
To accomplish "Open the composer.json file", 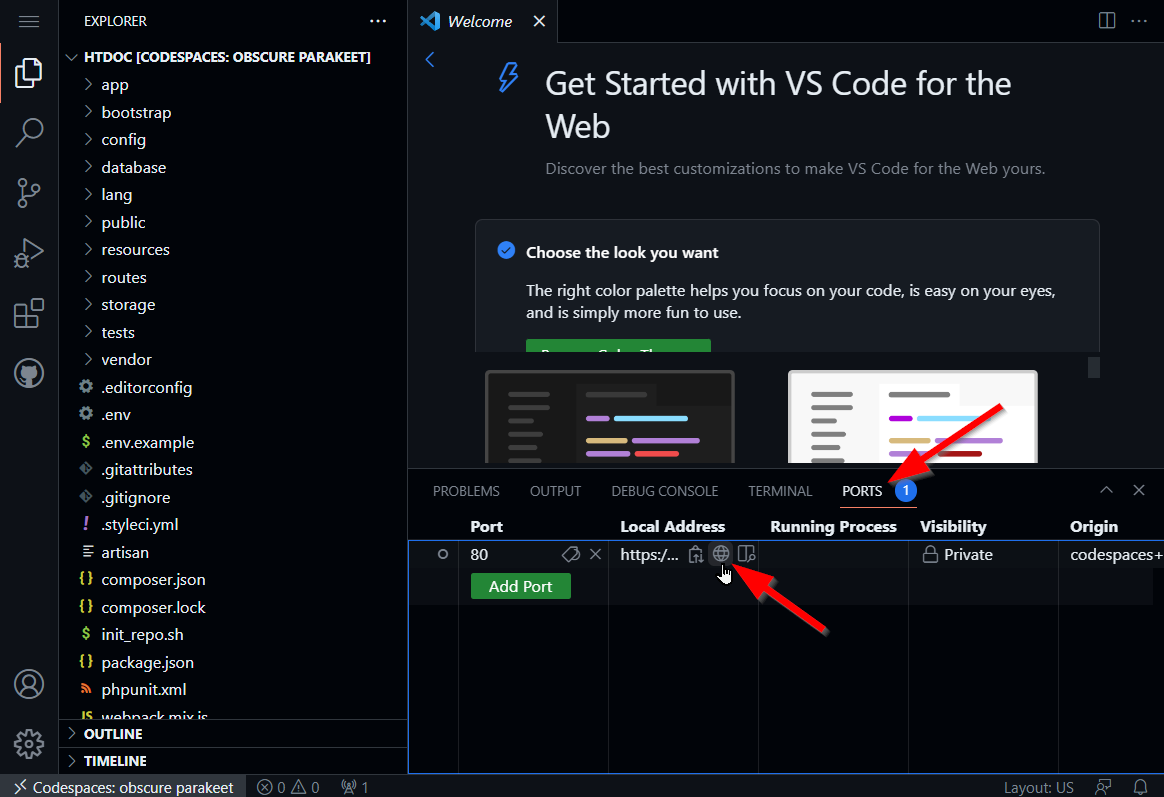I will click(233, 580).
